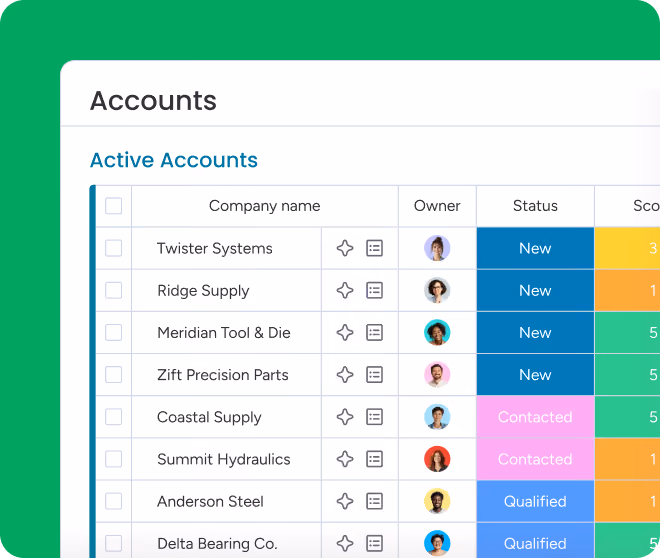Open the updates list icon for Twister Systems

[374, 248]
